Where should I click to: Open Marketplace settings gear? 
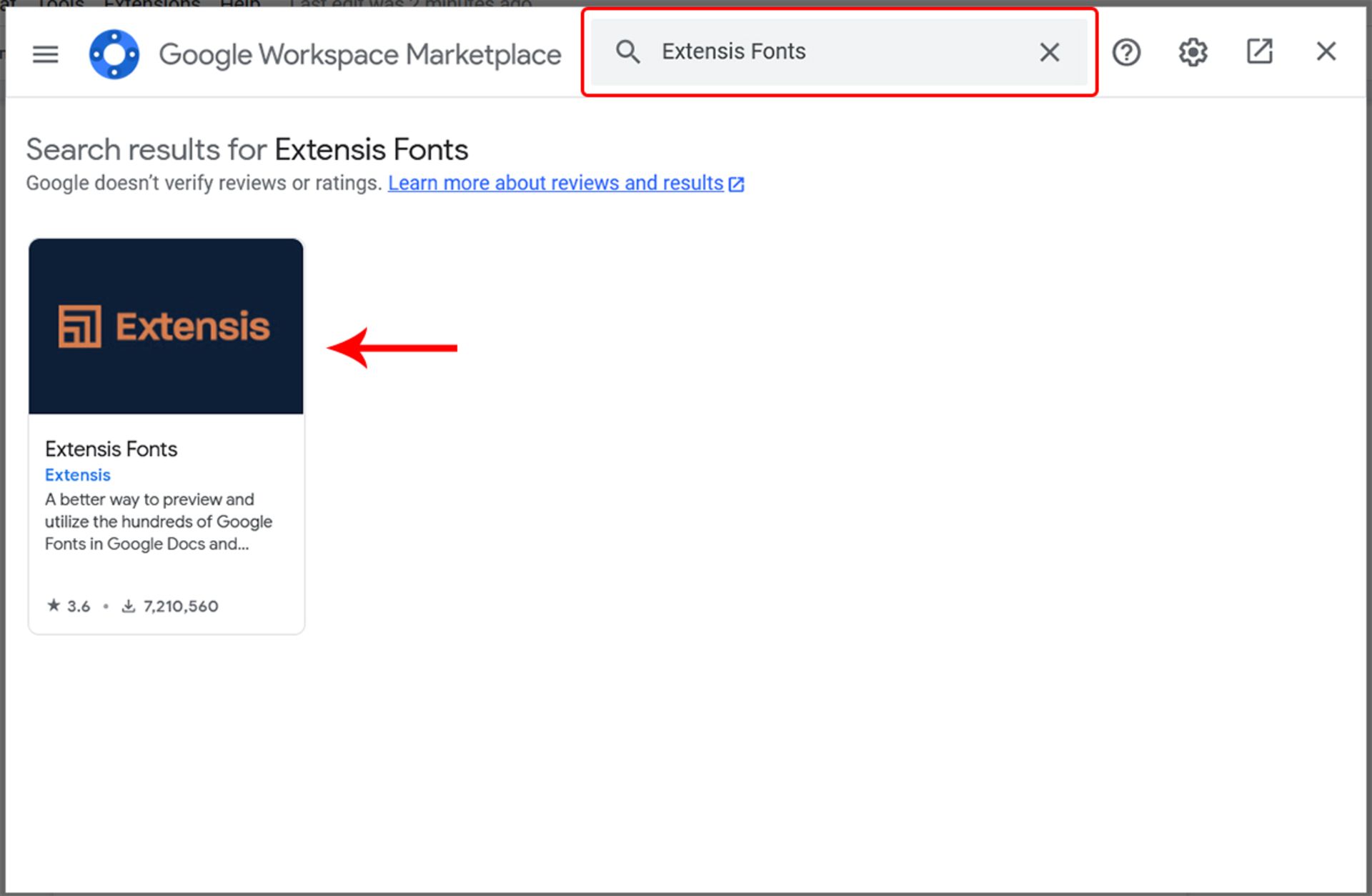(x=1193, y=51)
